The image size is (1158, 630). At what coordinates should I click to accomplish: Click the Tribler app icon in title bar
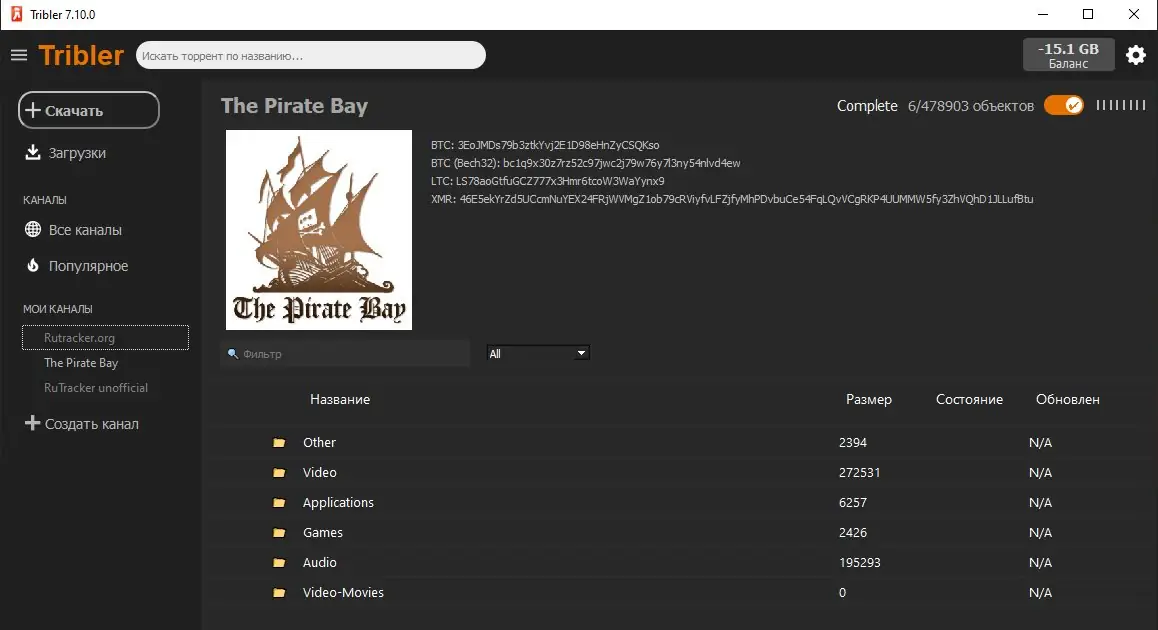[16, 14]
